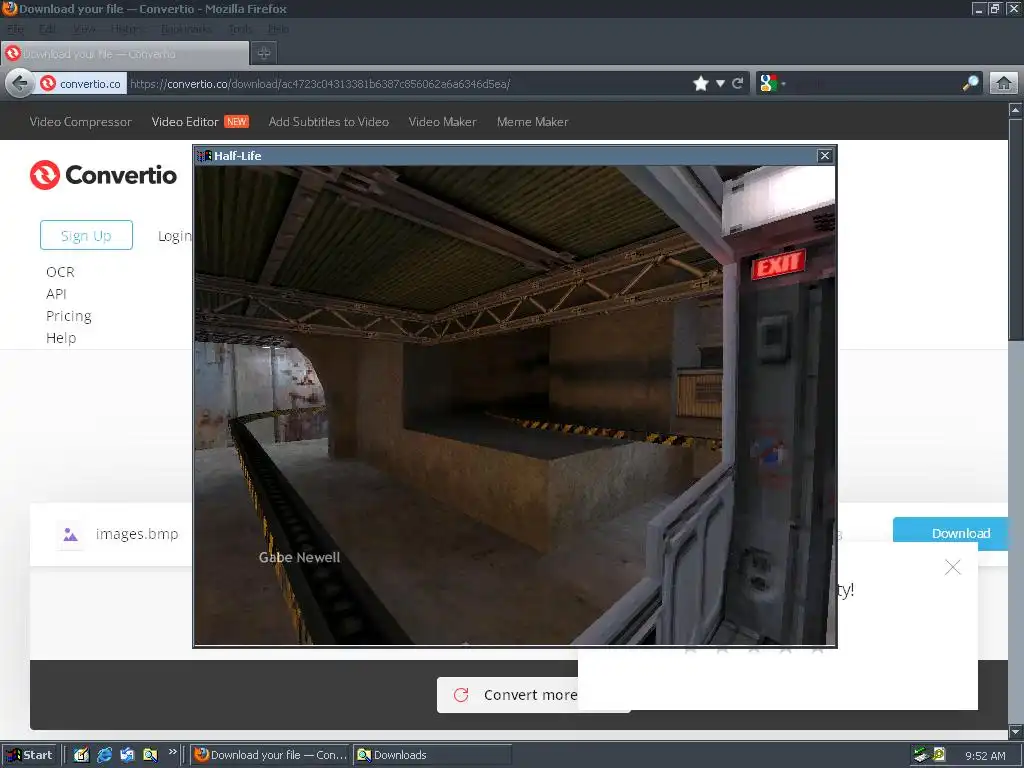Switch to Firefox 'Download your file' taskbar button
The height and width of the screenshot is (768, 1024).
[x=270, y=755]
